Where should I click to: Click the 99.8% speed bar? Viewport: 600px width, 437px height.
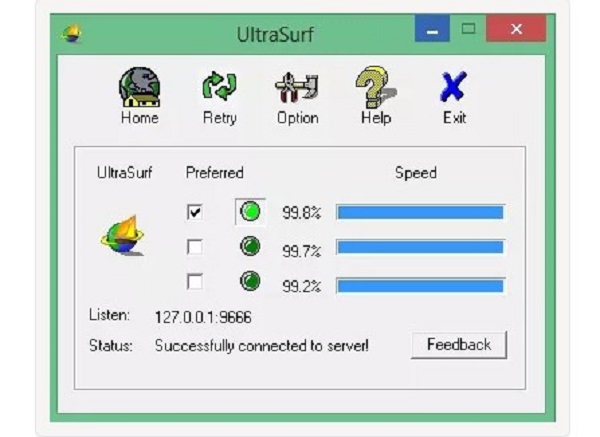tap(421, 212)
